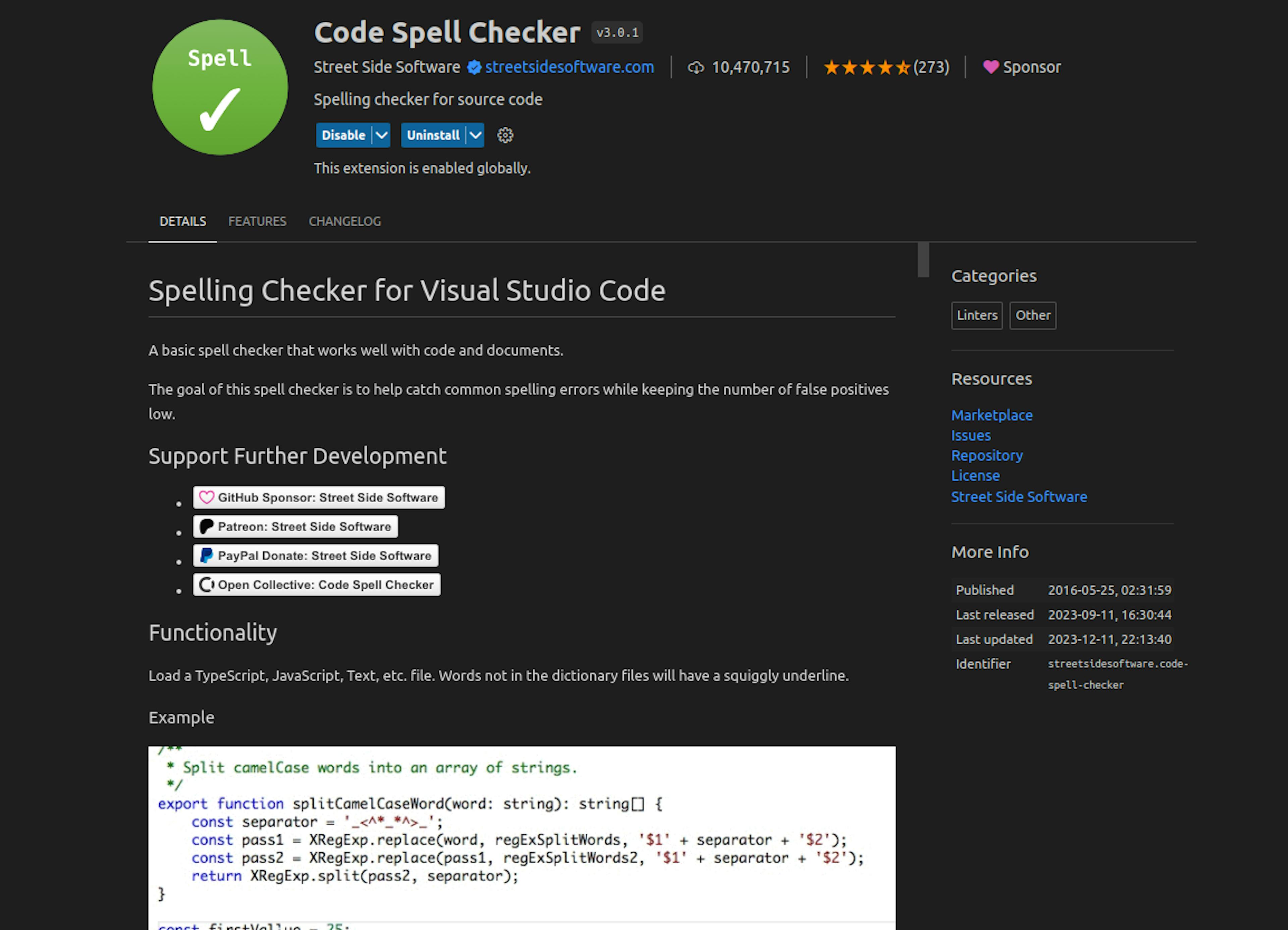Click the PayPal logo icon in badge
The width and height of the screenshot is (1288, 930).
coord(207,555)
